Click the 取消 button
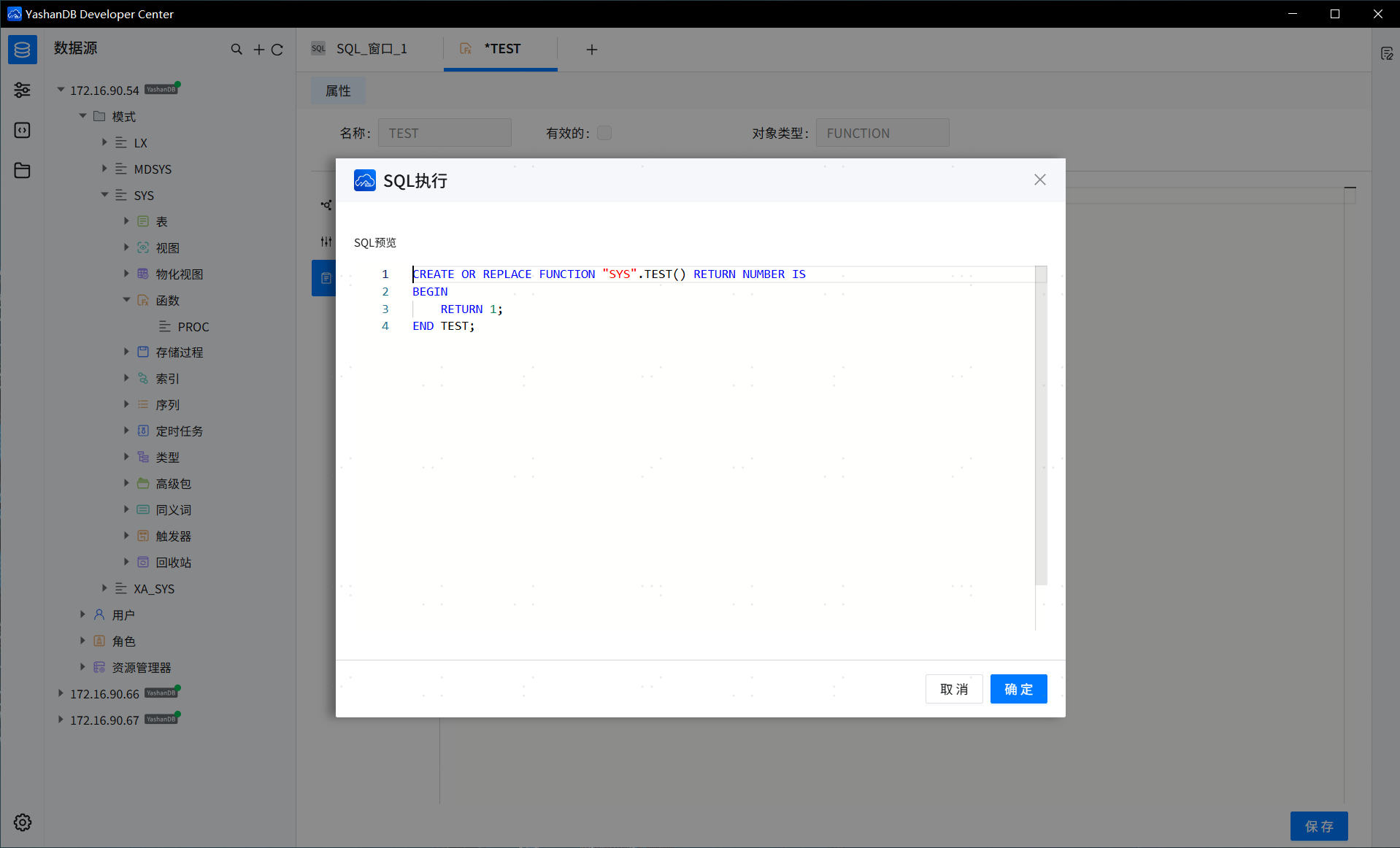 point(953,689)
